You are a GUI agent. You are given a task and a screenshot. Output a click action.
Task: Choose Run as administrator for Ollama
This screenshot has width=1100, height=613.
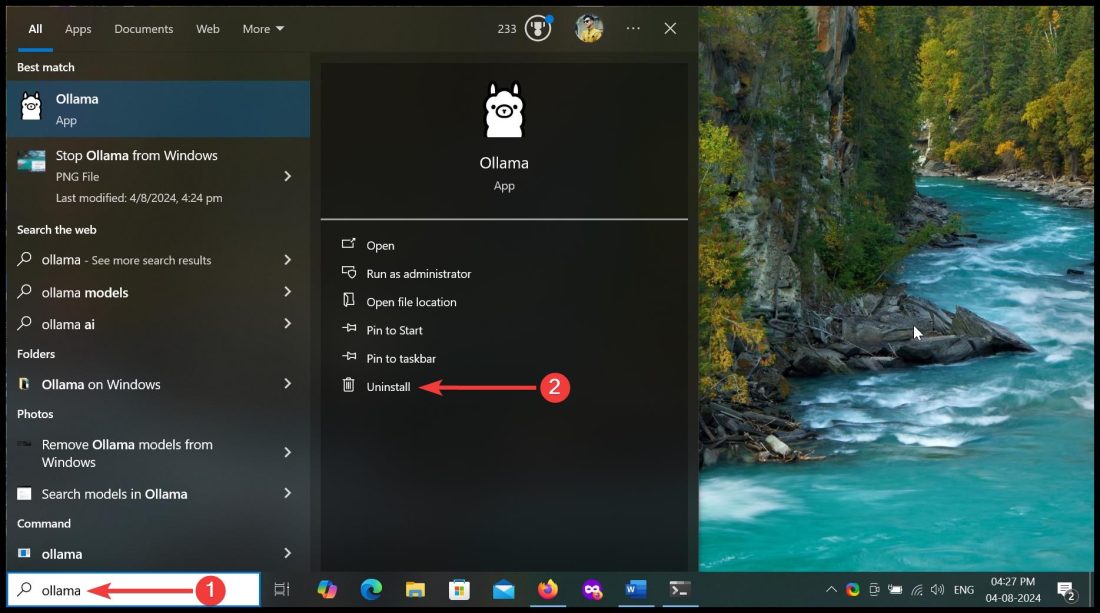tap(418, 274)
